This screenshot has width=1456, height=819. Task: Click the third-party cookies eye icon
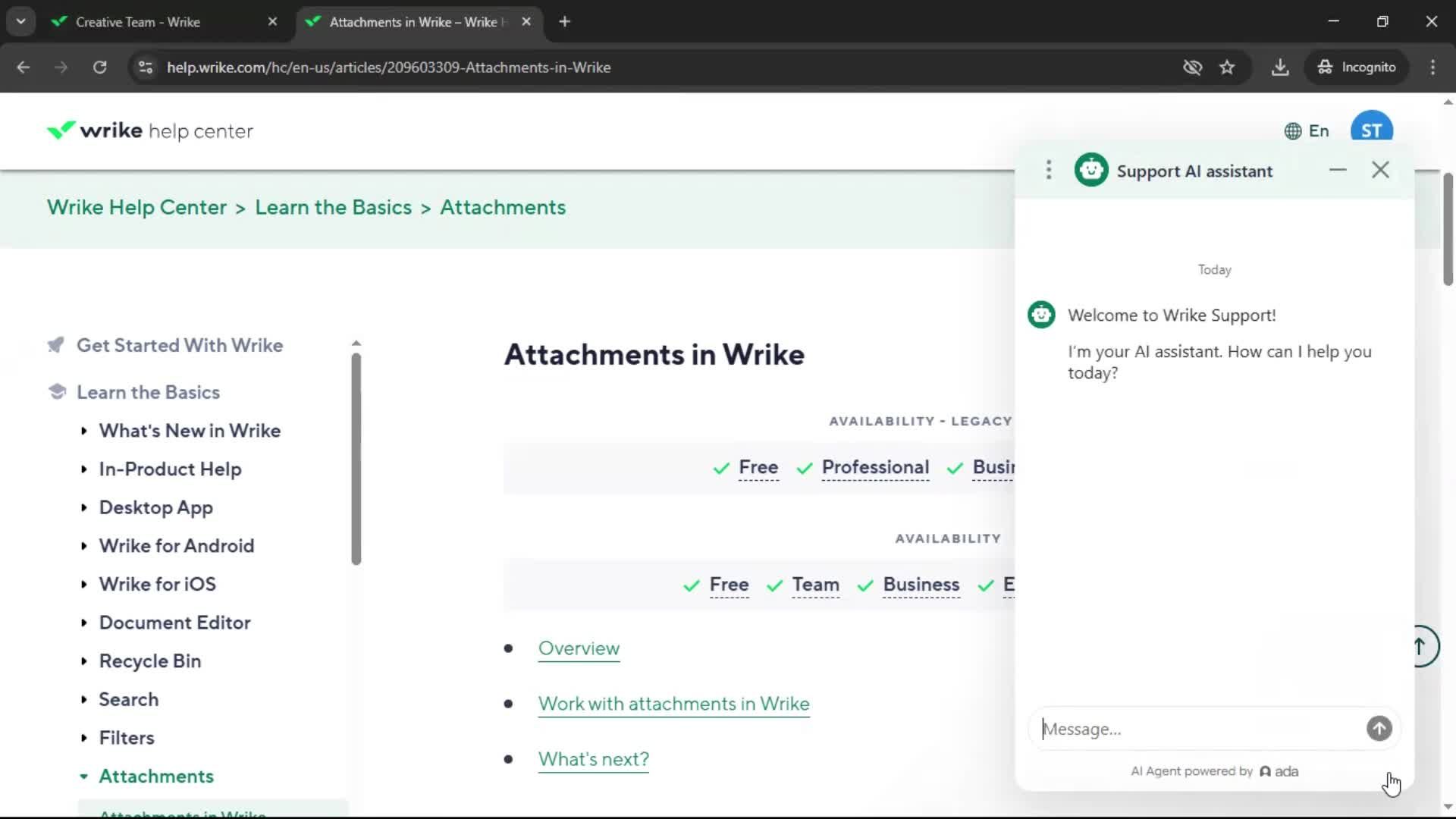[1192, 67]
